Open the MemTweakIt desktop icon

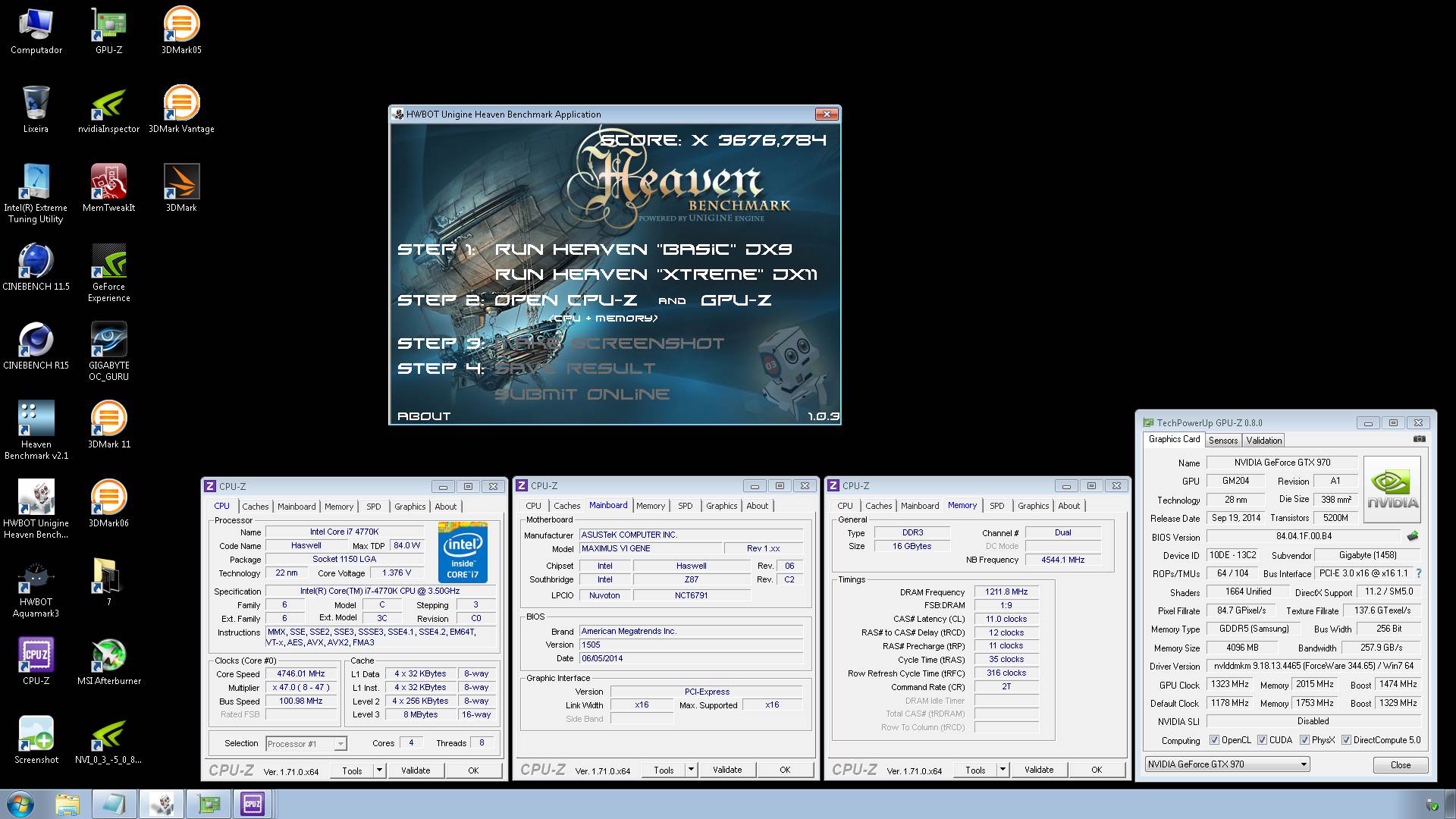[108, 188]
